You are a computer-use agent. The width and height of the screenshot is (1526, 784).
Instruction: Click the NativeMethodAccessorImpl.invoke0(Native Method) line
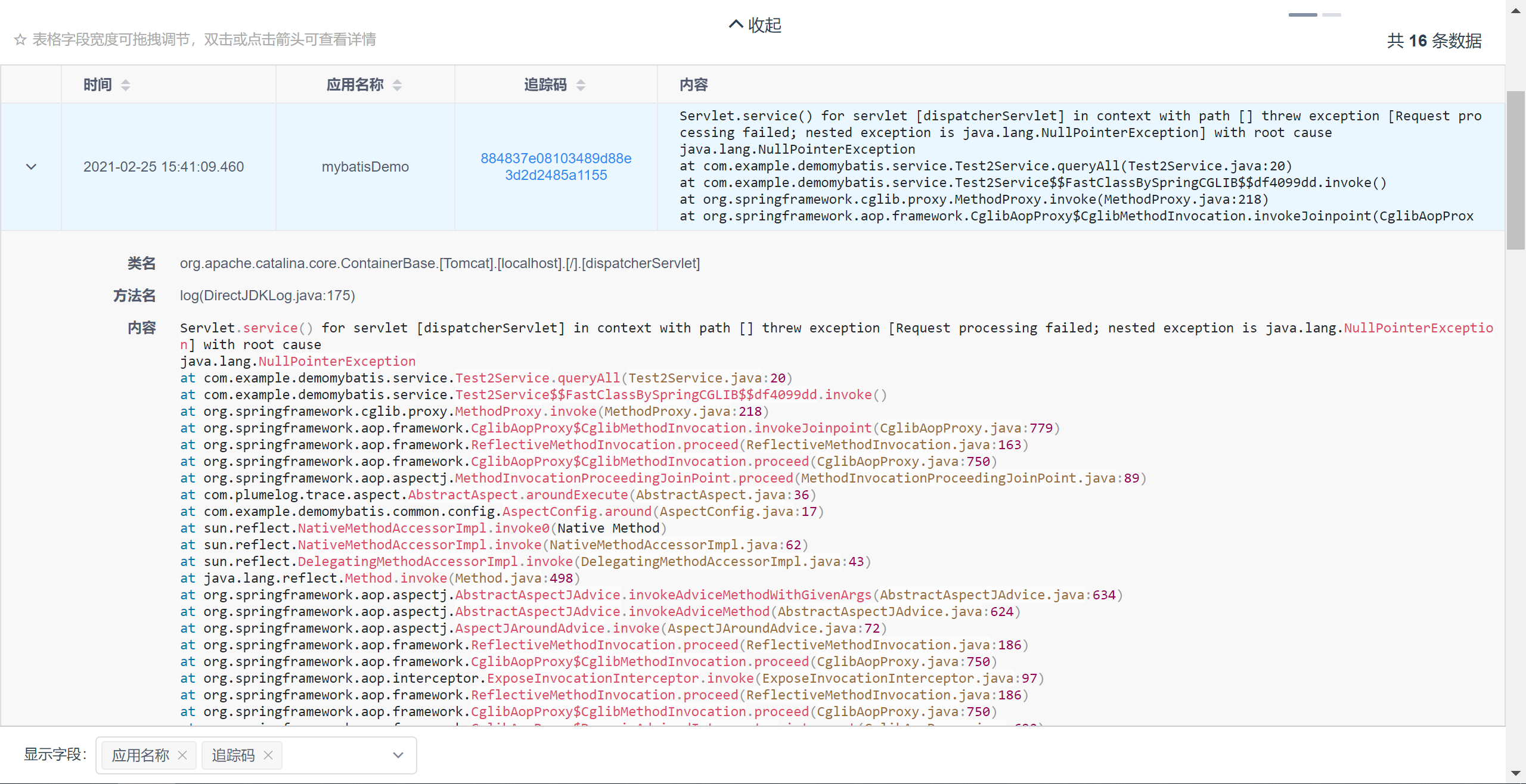[424, 528]
